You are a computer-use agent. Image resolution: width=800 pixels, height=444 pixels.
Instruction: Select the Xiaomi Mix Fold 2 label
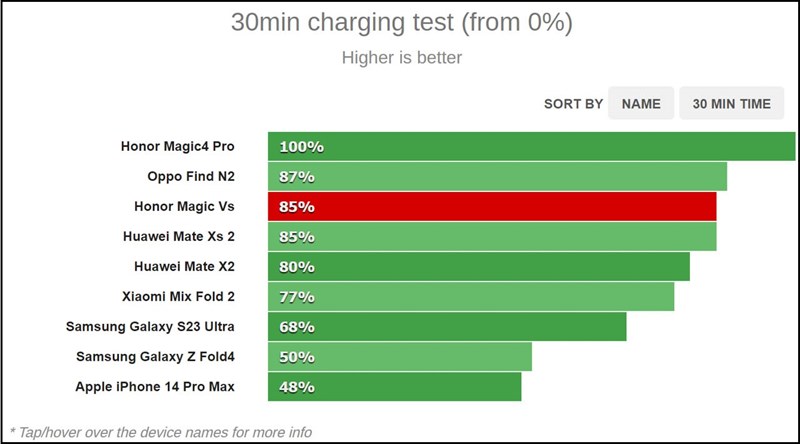178,297
